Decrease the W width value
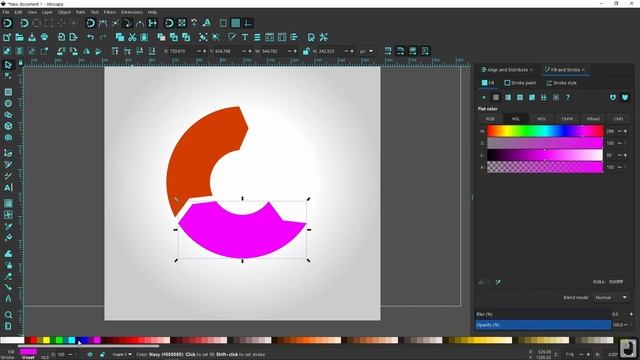The image size is (640, 360). tap(289, 51)
